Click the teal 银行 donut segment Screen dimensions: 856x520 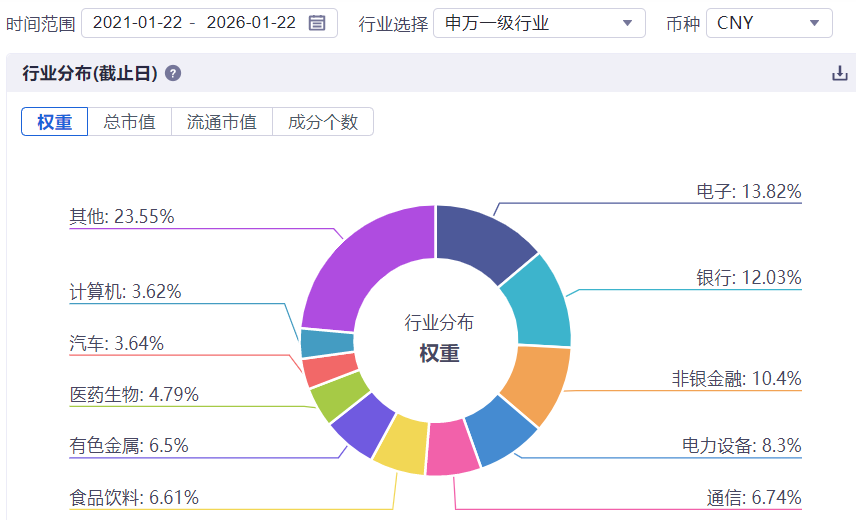[x=540, y=306]
